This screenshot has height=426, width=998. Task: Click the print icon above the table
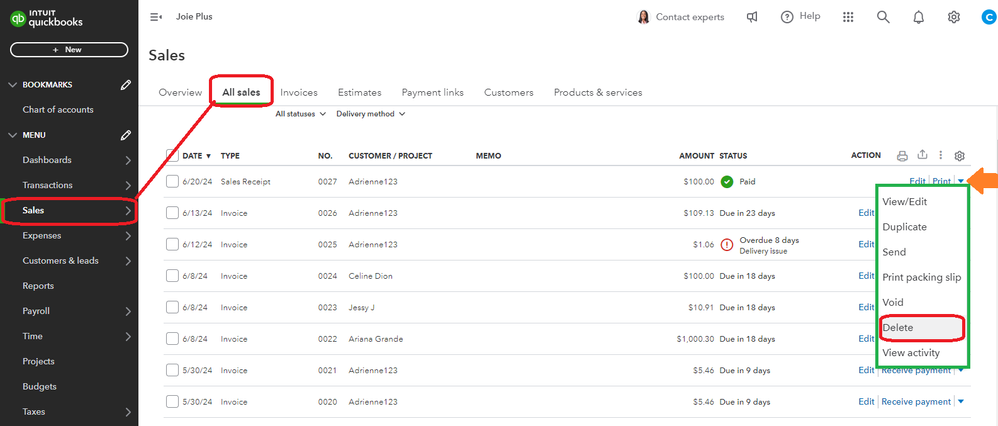pos(902,156)
